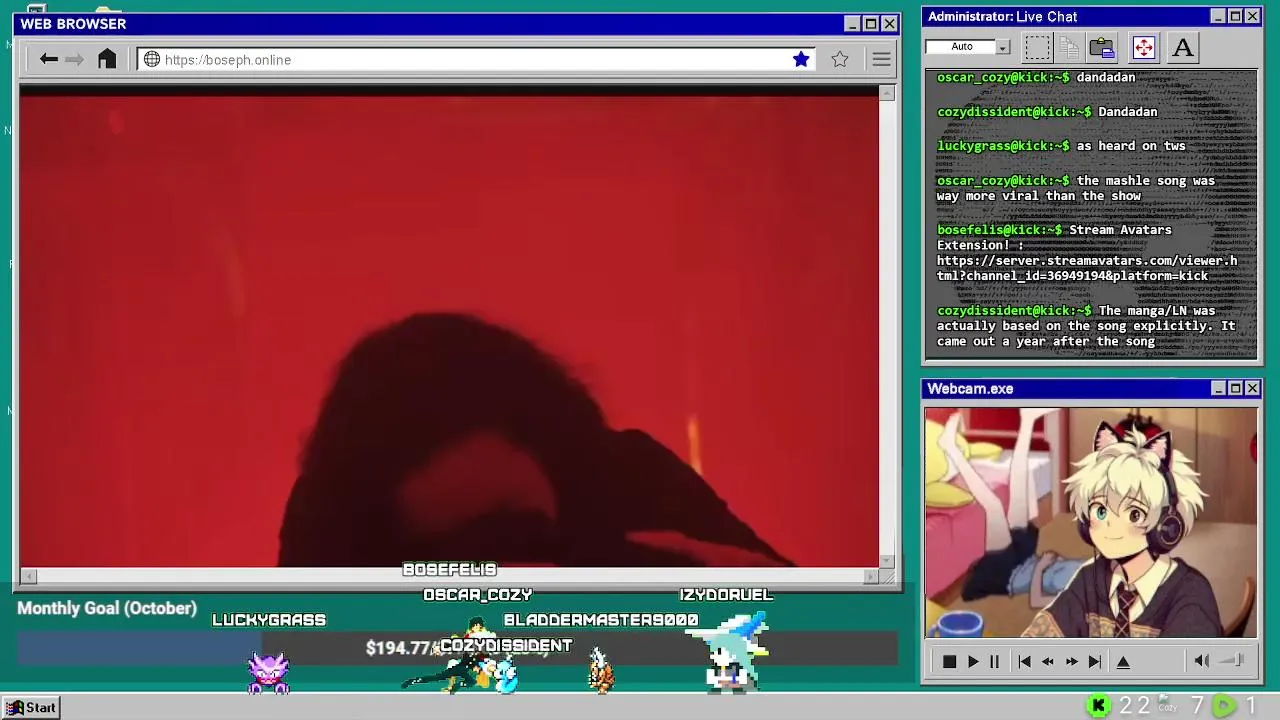Viewport: 1280px width, 720px height.
Task: Click the horizontal scroll right arrow
Action: coord(871,576)
